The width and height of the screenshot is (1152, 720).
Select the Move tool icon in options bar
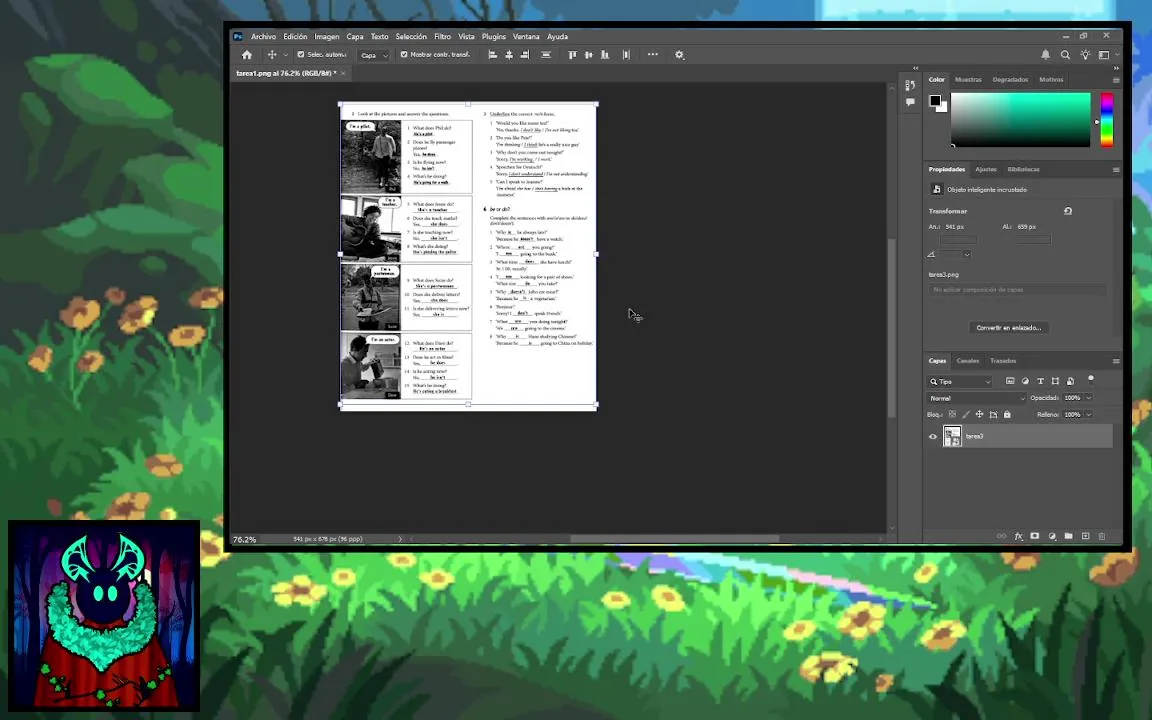coord(272,55)
